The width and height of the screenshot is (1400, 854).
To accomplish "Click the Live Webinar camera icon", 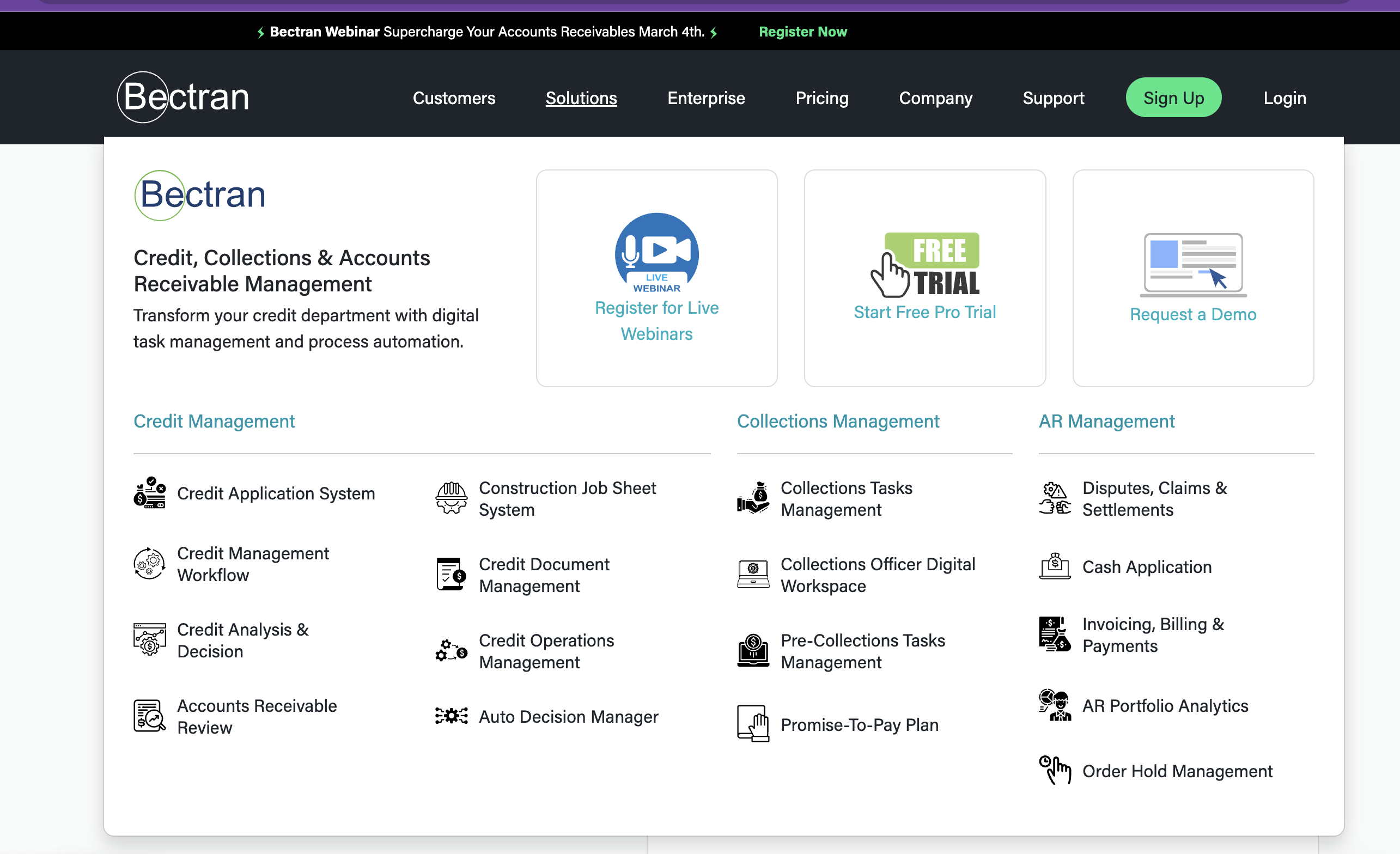I will pos(656,253).
